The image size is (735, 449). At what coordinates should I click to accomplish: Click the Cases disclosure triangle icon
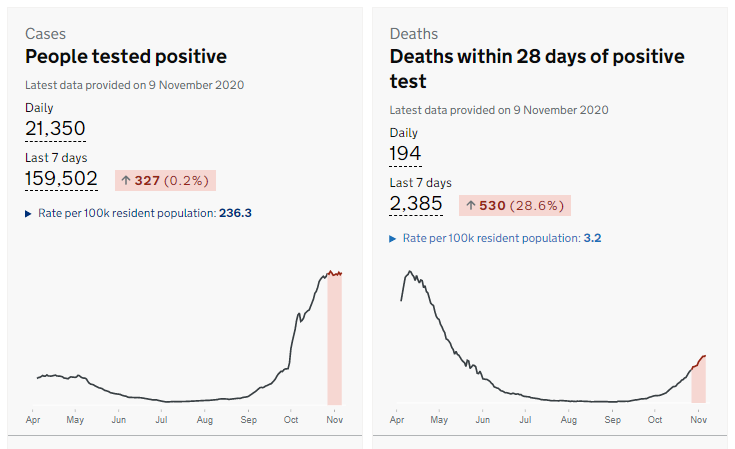(x=28, y=213)
